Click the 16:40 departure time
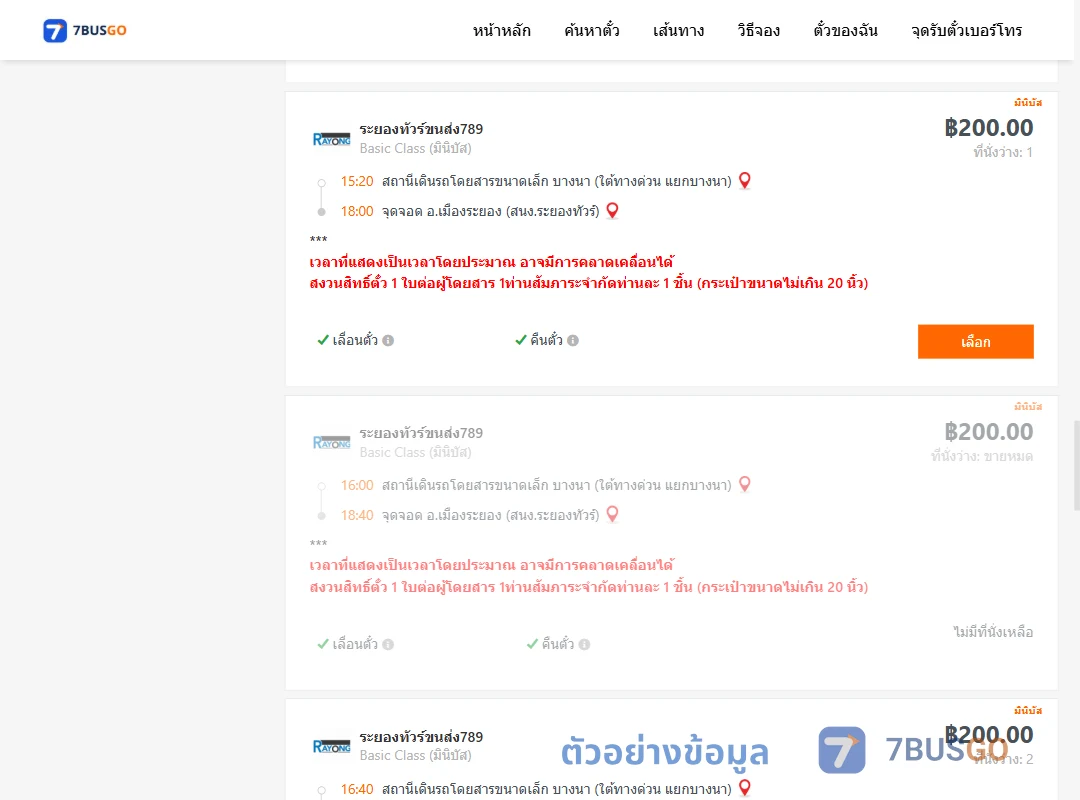 click(357, 789)
